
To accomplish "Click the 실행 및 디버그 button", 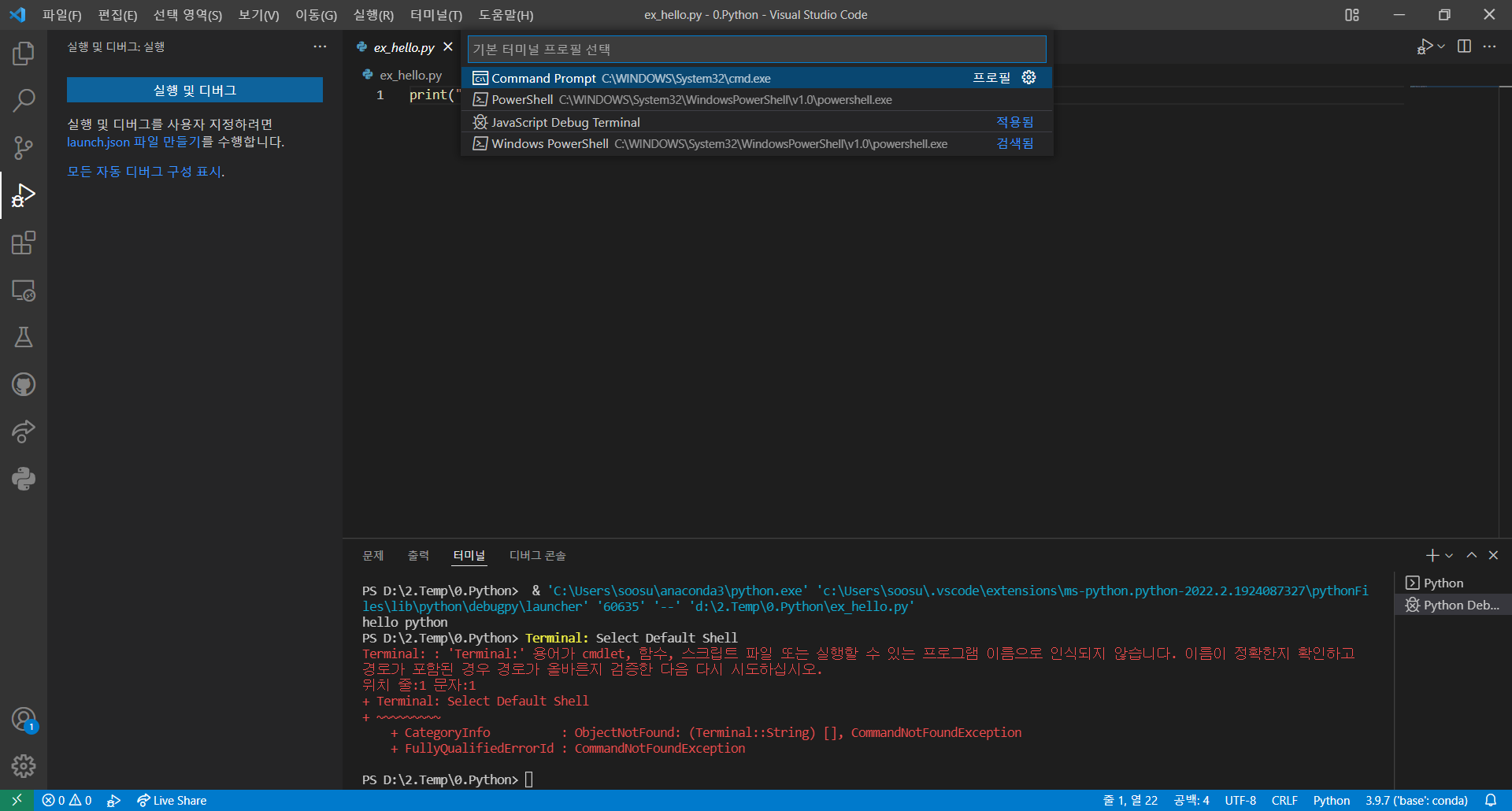I will 195,90.
